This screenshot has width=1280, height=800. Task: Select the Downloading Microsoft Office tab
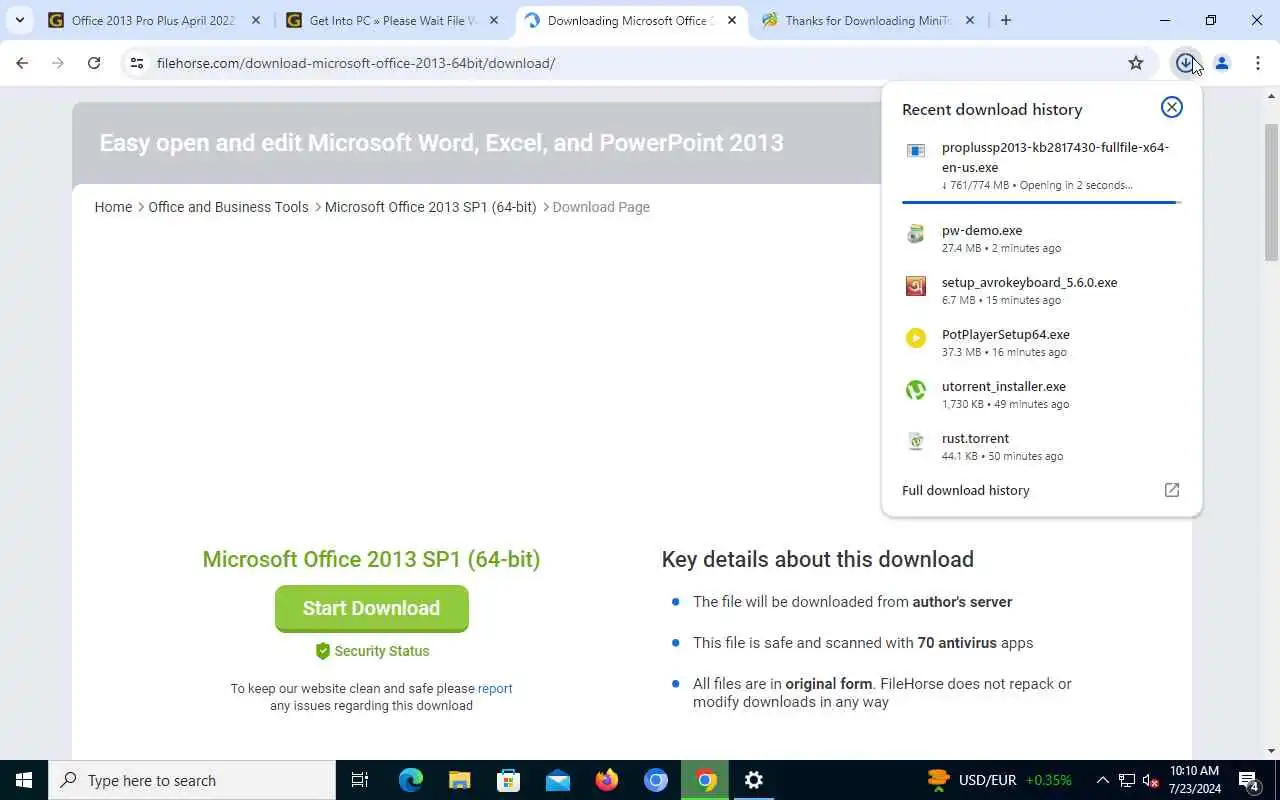[x=630, y=20]
